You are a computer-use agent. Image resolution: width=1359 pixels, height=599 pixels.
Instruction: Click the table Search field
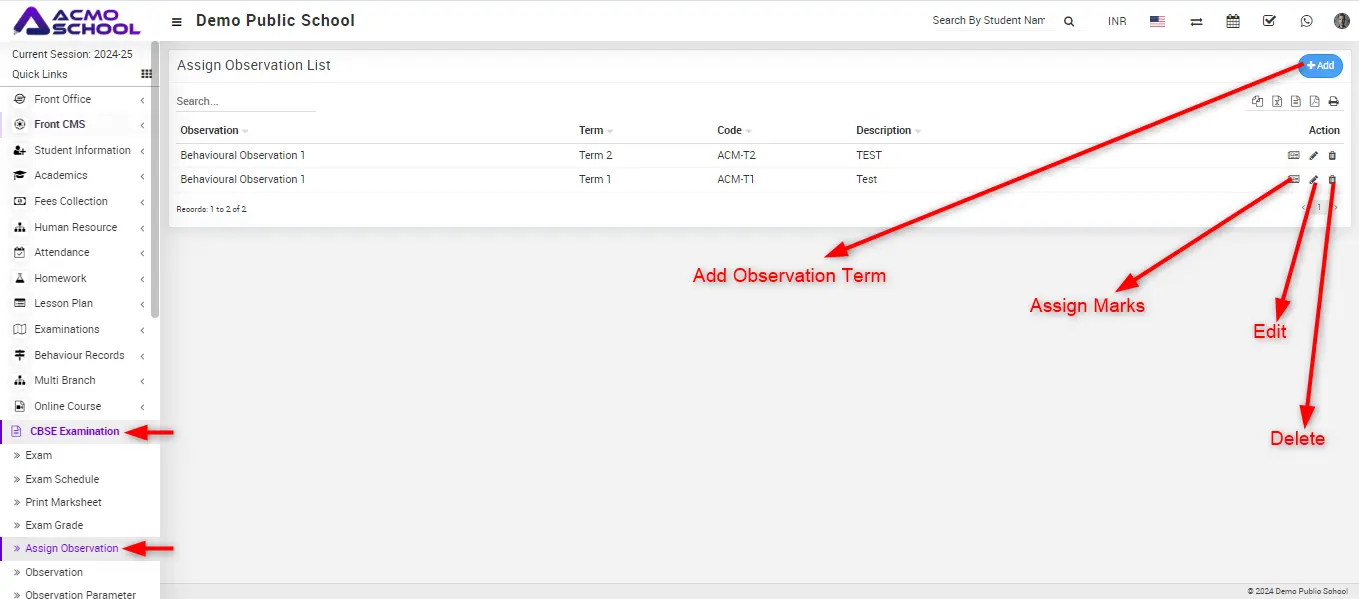pos(245,101)
